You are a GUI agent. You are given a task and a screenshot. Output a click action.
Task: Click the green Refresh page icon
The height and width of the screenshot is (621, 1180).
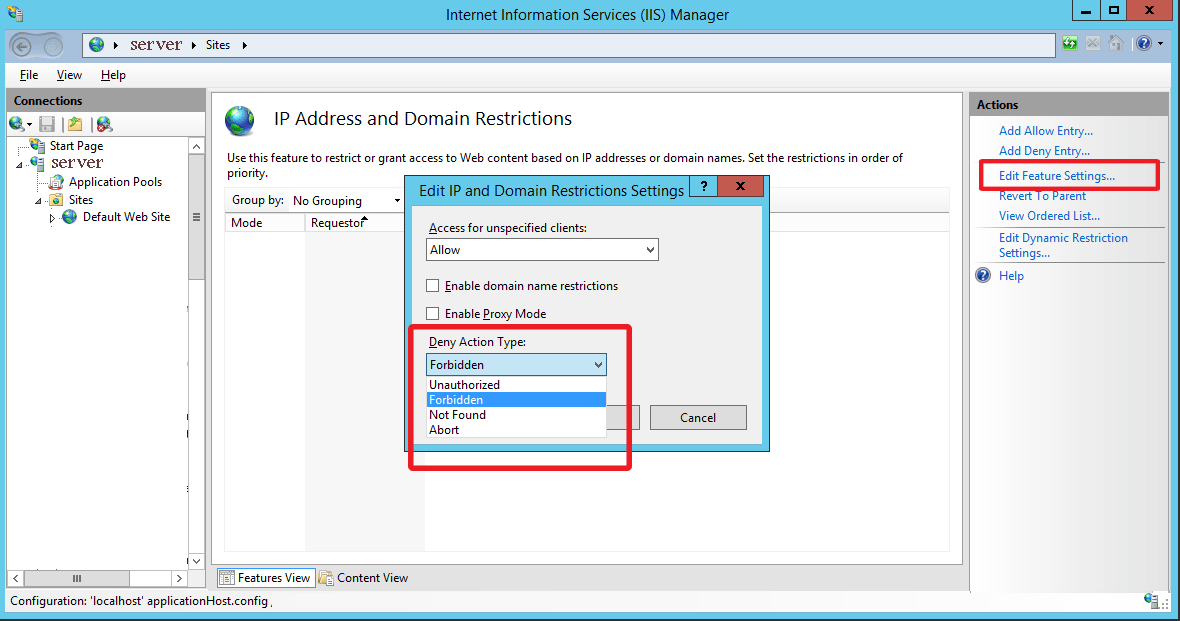1069,44
